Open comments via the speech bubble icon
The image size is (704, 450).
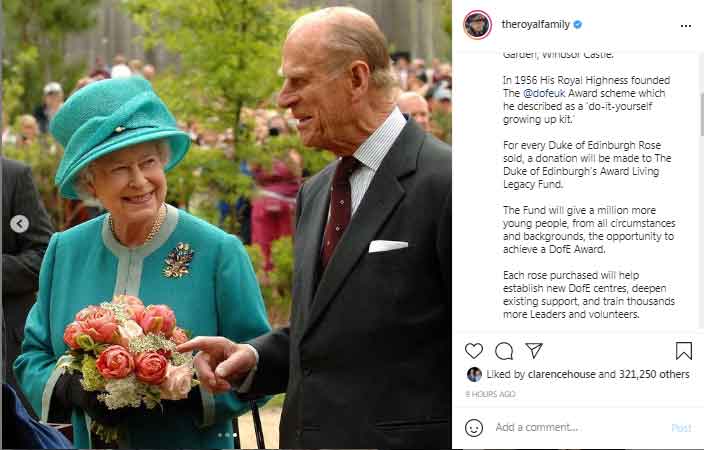(504, 351)
